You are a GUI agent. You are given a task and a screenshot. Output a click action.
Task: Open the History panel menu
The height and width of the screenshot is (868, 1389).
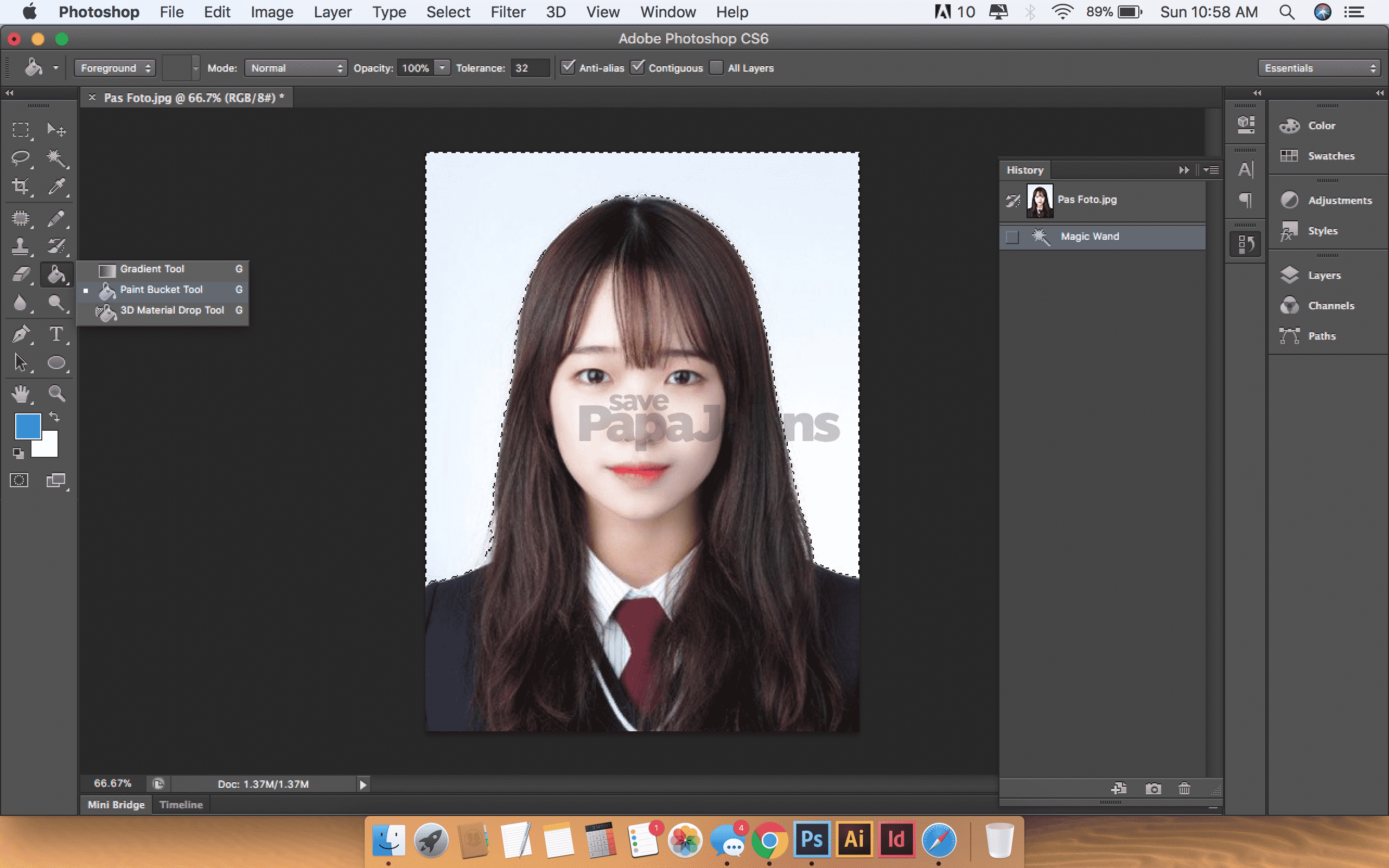(x=1212, y=170)
